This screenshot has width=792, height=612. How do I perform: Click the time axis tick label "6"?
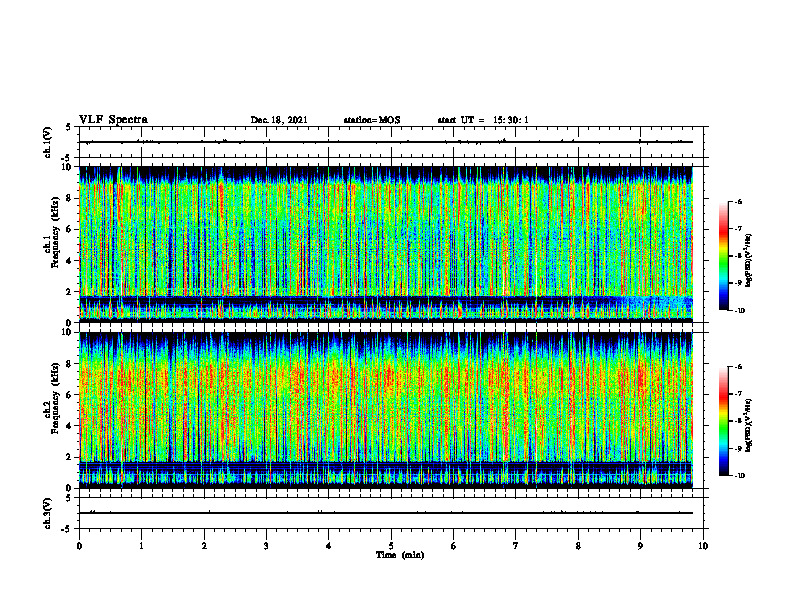(454, 546)
